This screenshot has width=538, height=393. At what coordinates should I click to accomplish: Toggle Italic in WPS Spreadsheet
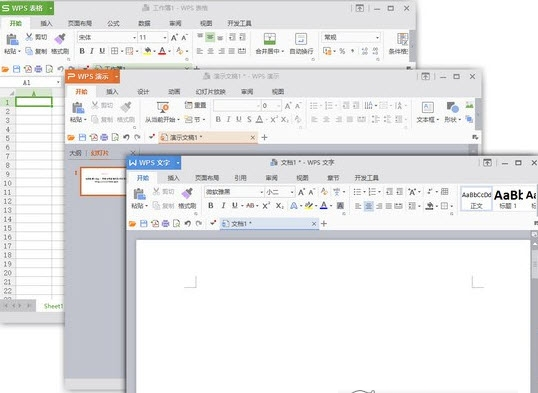(92, 51)
